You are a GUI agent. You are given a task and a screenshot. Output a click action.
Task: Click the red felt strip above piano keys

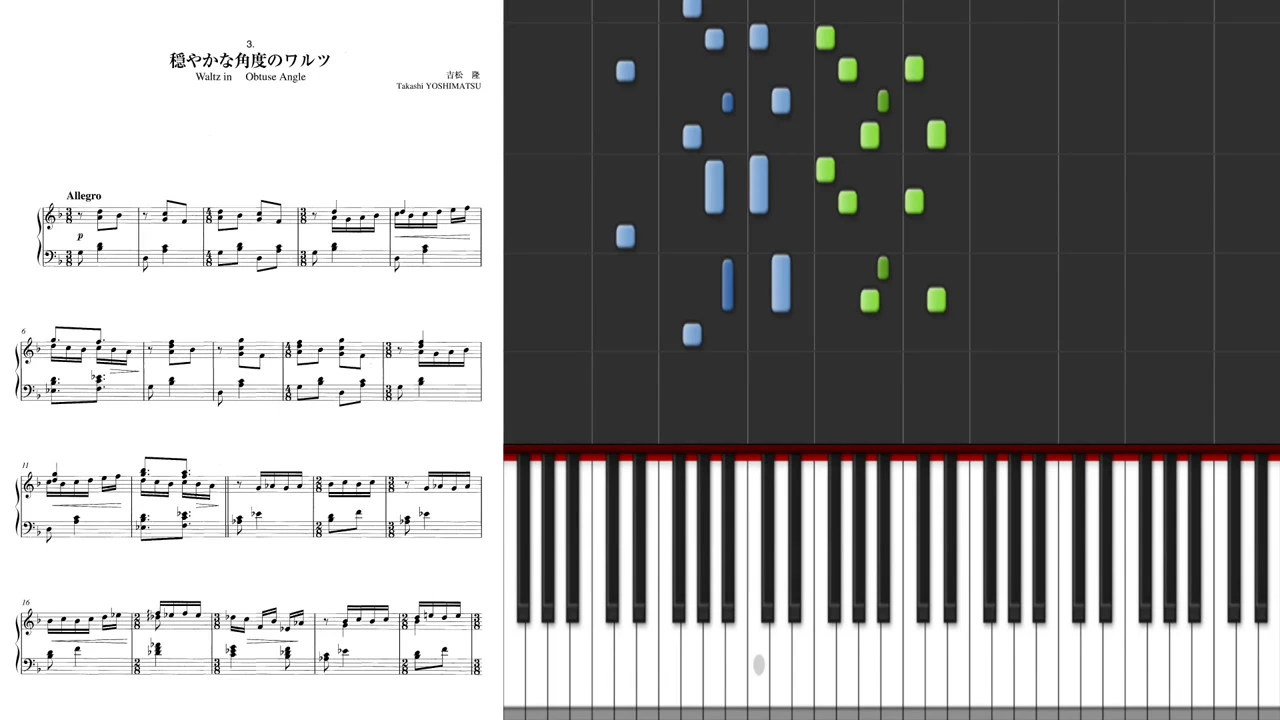(892, 455)
